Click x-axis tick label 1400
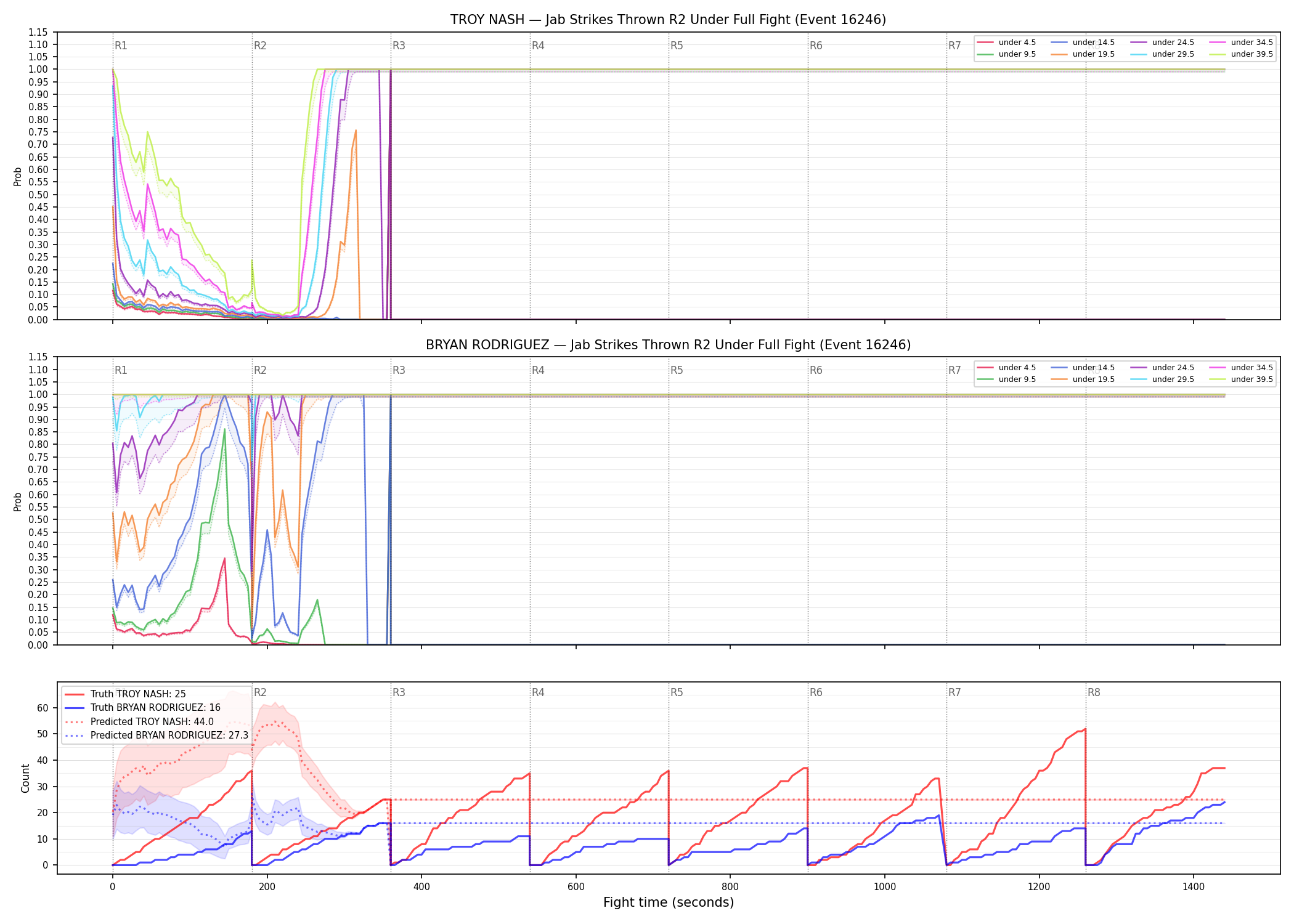This screenshot has height=924, width=1294. point(1194,887)
